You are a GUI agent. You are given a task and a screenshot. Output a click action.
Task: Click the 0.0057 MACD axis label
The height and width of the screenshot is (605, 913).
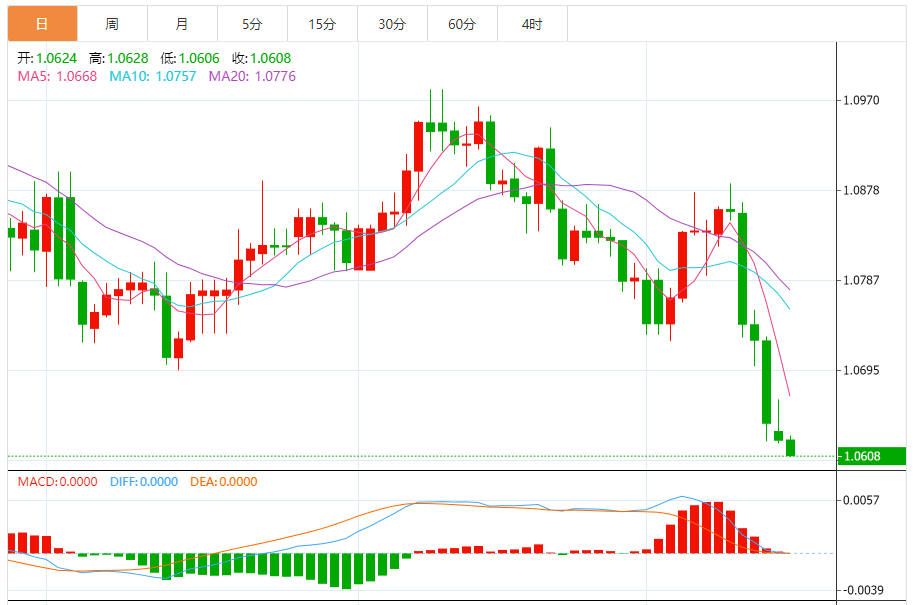point(861,500)
